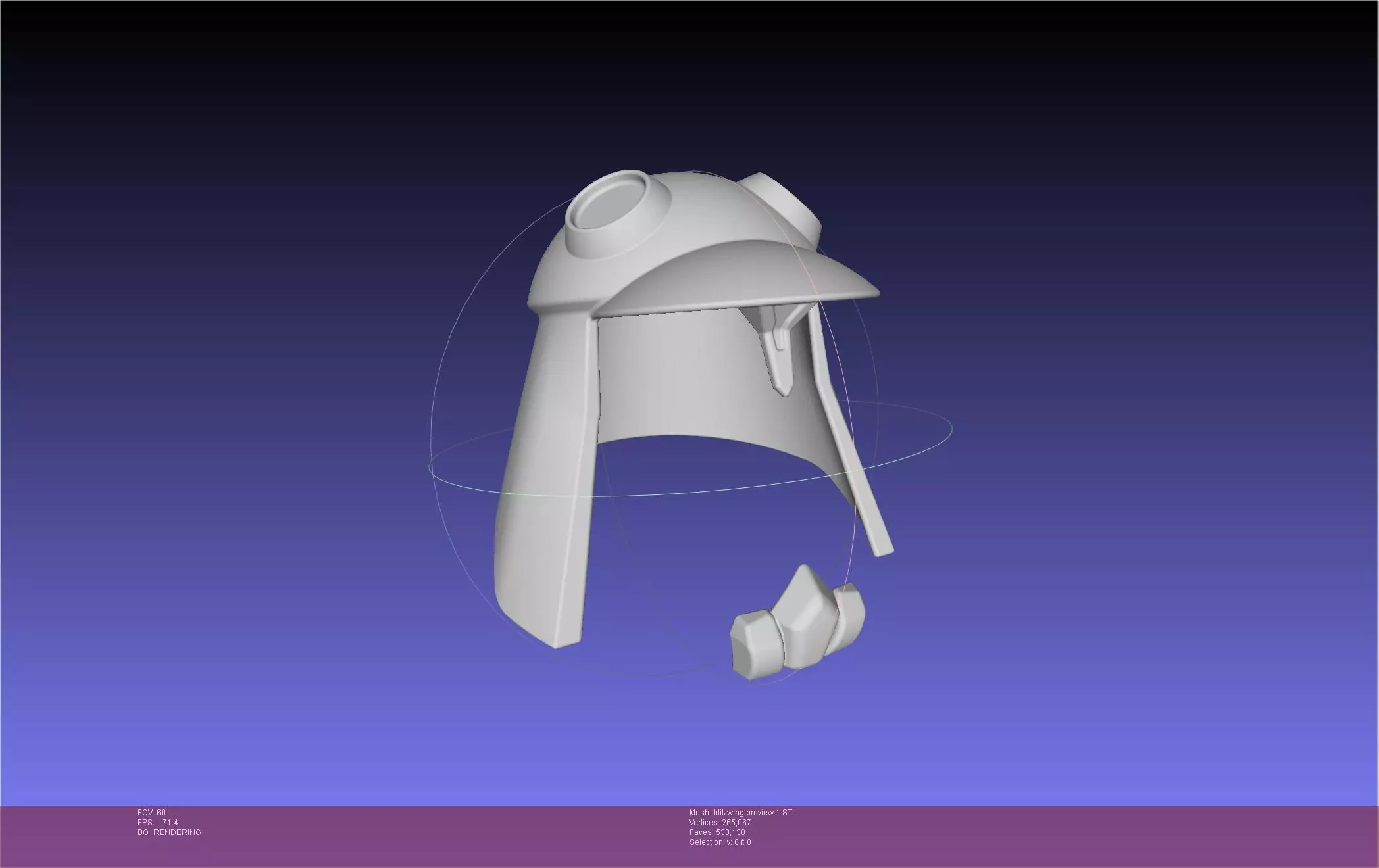Click the Selection: v: 0 f: 0 text
The image size is (1379, 868).
(720, 842)
